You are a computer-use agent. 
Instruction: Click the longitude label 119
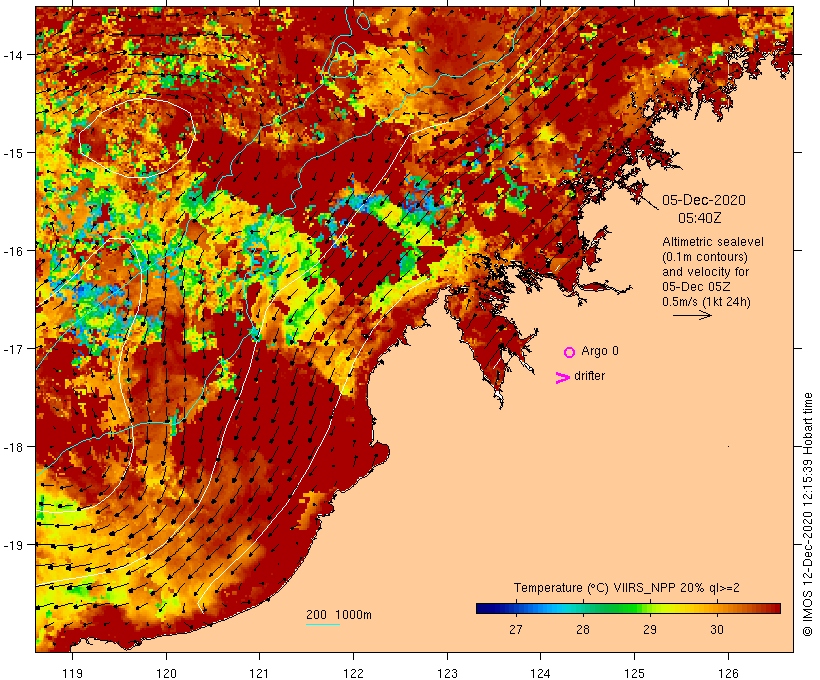[x=72, y=673]
